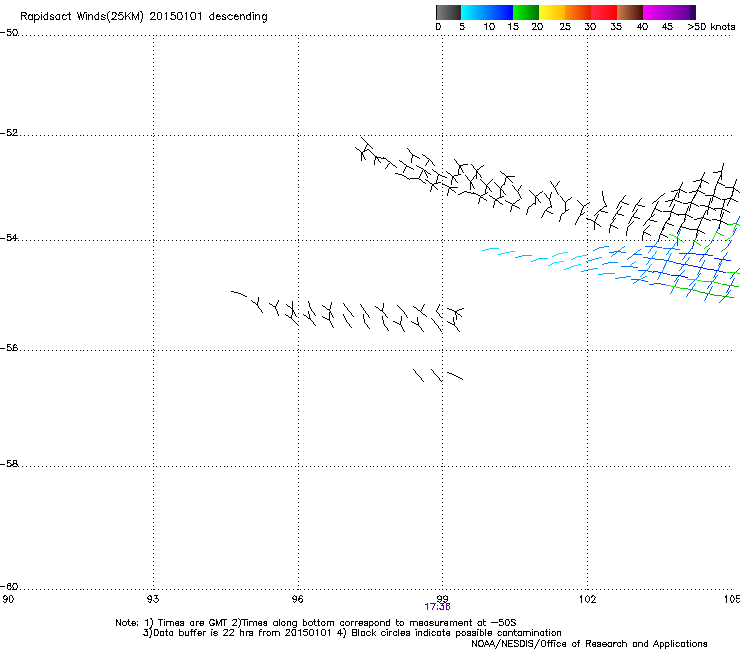
Task: Click latitude label -52 on left axis
Action: click(x=9, y=133)
